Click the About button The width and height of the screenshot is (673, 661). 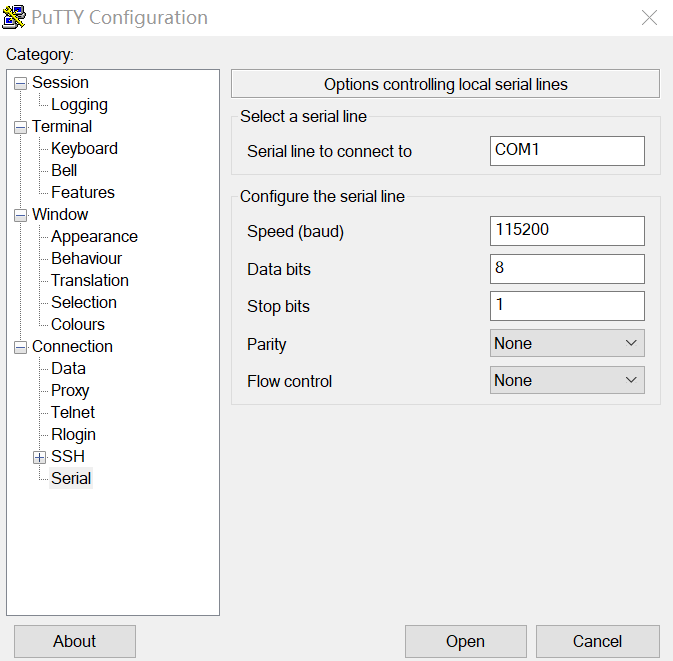coord(75,641)
